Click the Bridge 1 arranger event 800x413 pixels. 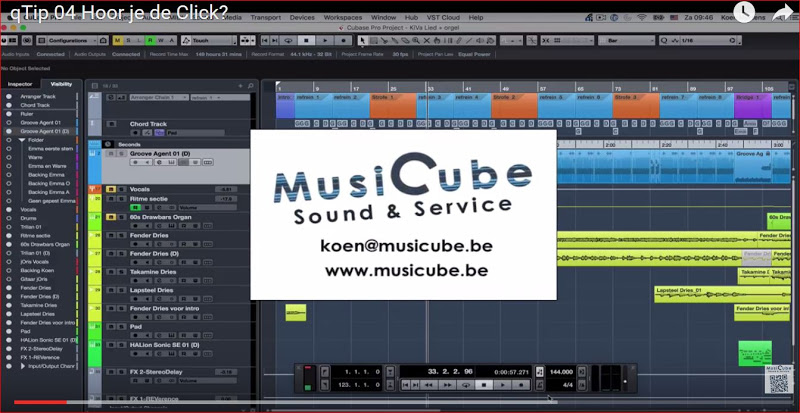[753, 106]
